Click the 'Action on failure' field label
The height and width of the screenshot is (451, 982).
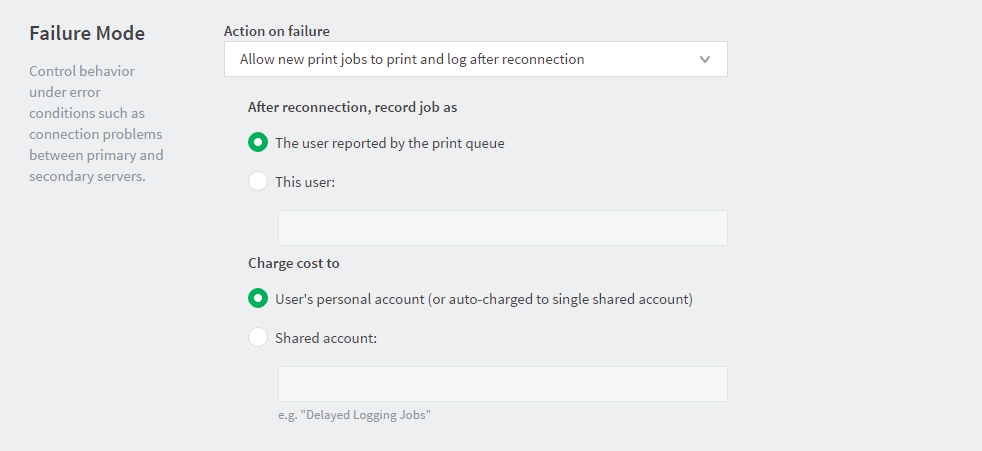point(277,31)
